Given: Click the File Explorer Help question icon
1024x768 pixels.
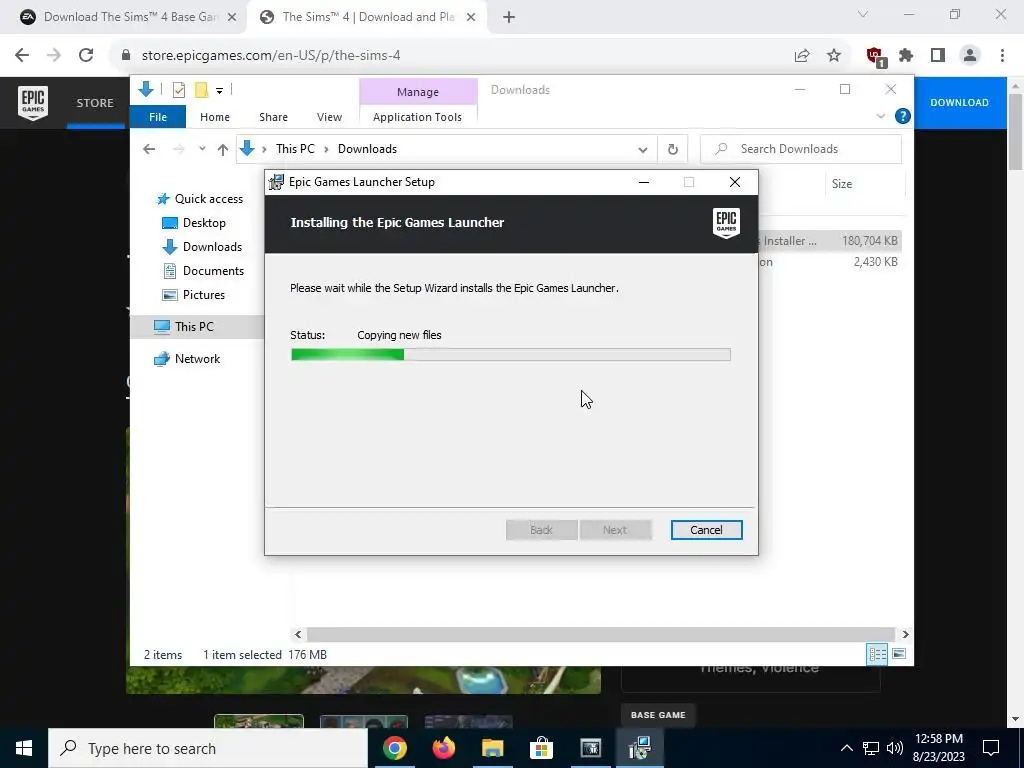Looking at the screenshot, I should click(903, 116).
